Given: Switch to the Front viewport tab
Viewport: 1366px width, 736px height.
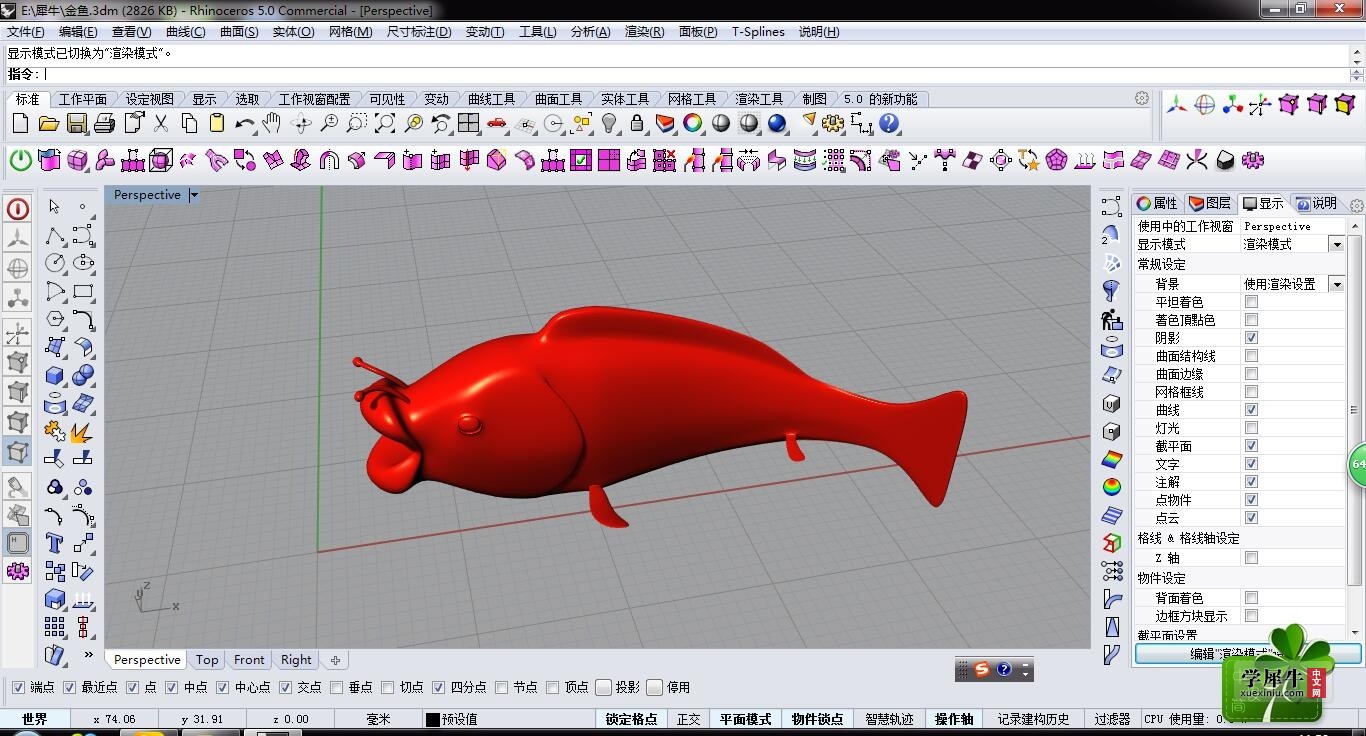Looking at the screenshot, I should (249, 660).
